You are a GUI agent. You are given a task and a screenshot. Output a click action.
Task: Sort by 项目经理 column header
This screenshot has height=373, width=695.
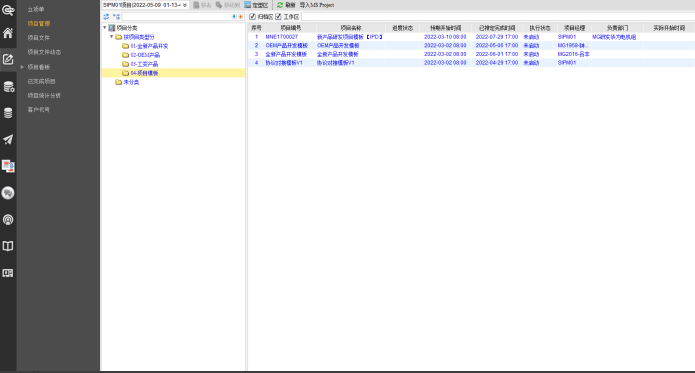574,28
